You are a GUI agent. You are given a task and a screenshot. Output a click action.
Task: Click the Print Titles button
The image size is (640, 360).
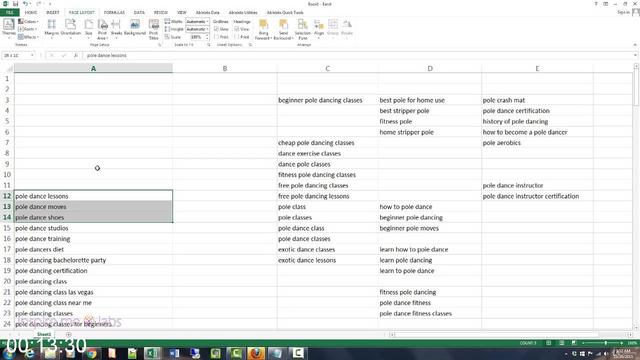click(x=153, y=29)
